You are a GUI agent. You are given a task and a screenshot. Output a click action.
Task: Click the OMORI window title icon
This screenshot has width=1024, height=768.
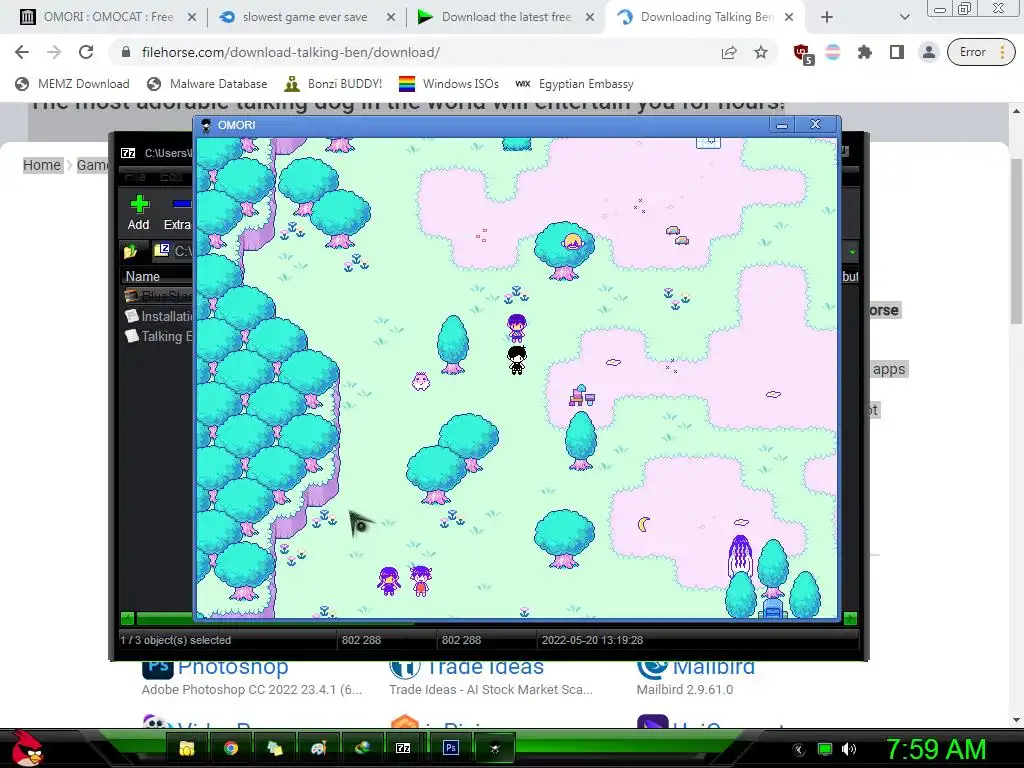206,125
